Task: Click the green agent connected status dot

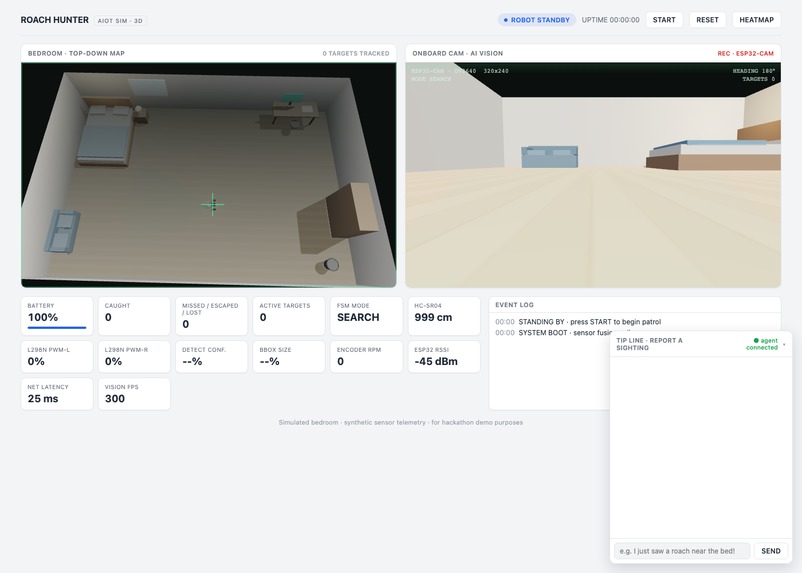Action: [756, 341]
